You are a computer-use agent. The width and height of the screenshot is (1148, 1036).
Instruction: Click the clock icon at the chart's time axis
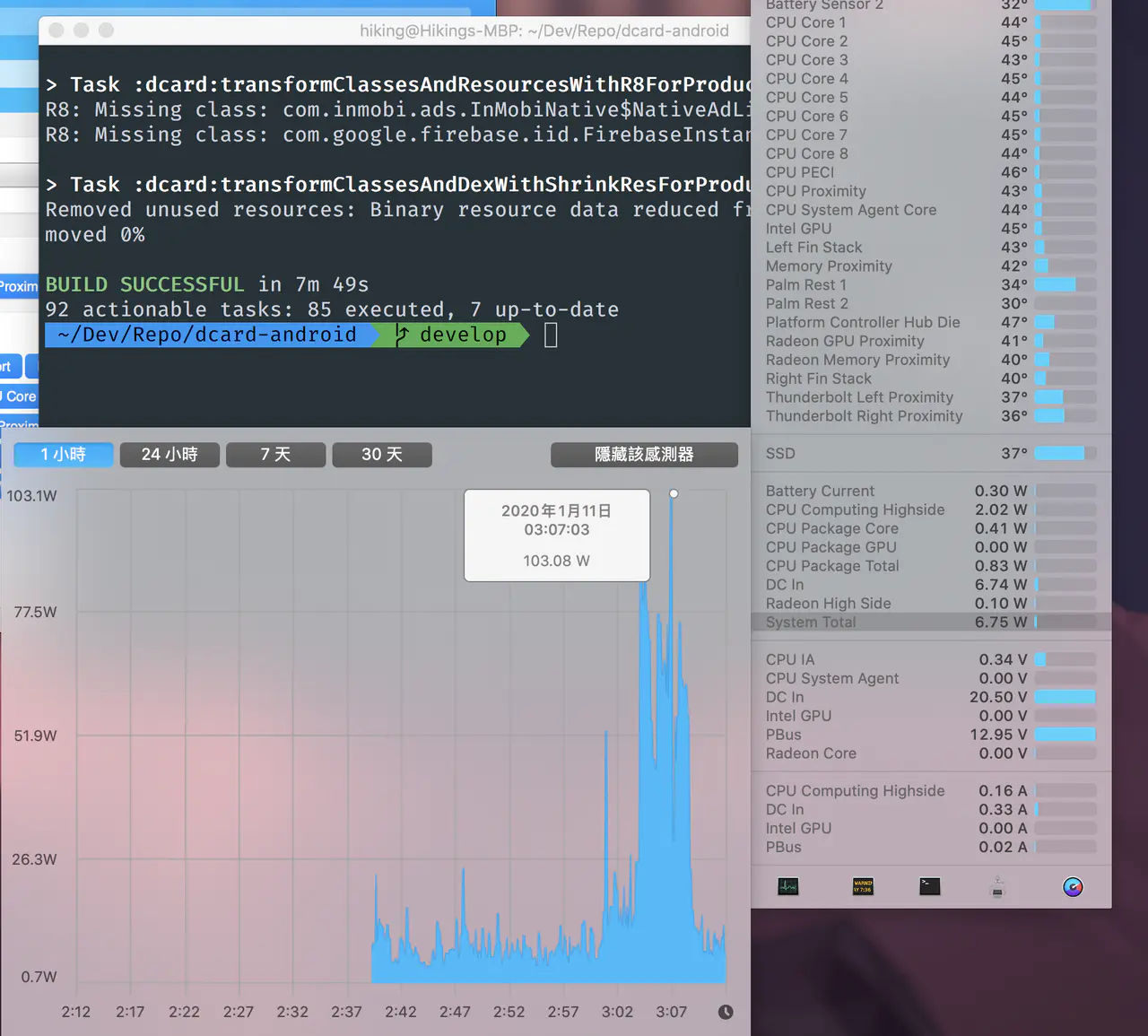pos(726,1012)
